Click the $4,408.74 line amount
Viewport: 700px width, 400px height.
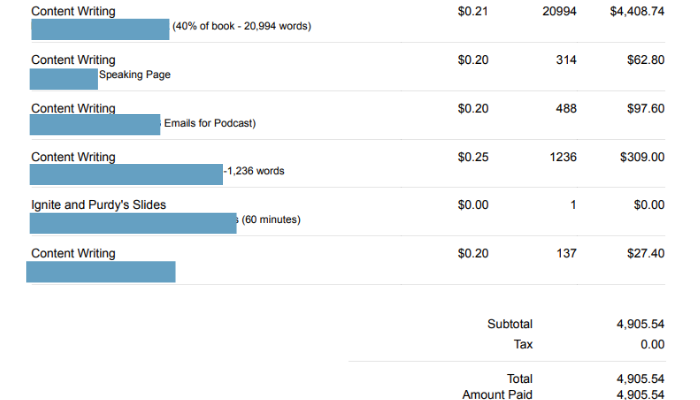click(x=637, y=12)
